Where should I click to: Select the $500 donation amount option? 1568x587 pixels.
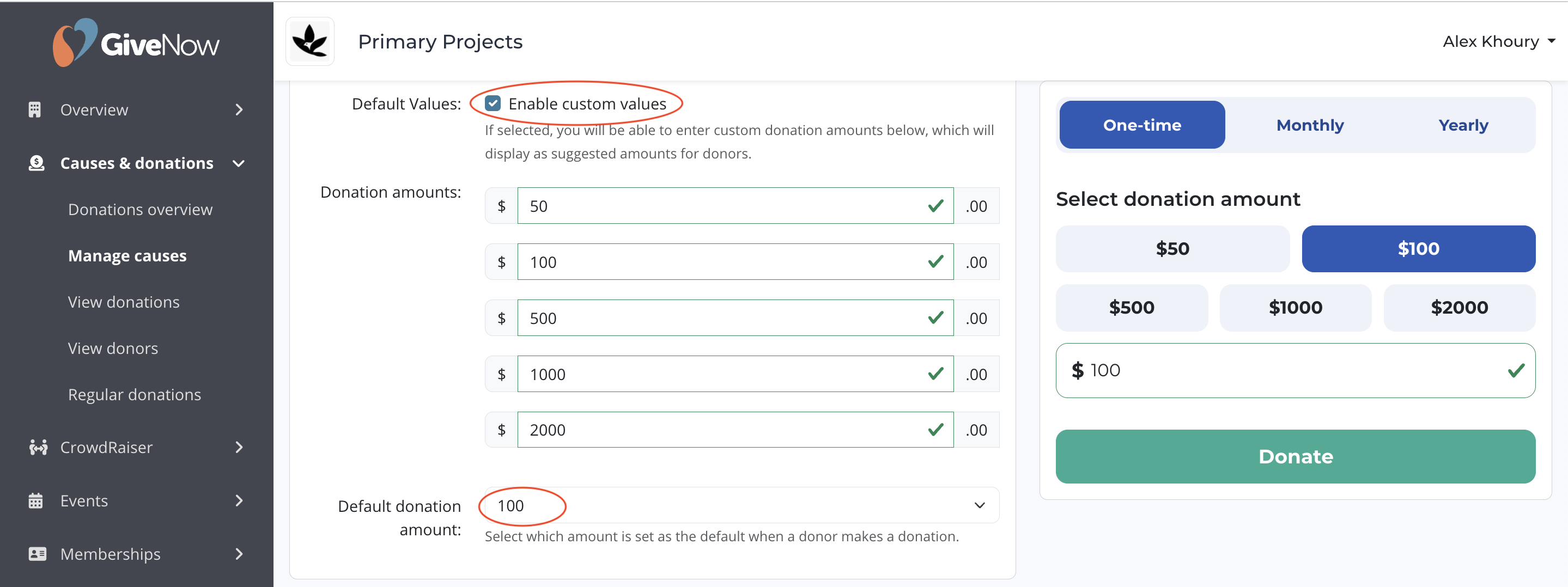(1132, 308)
